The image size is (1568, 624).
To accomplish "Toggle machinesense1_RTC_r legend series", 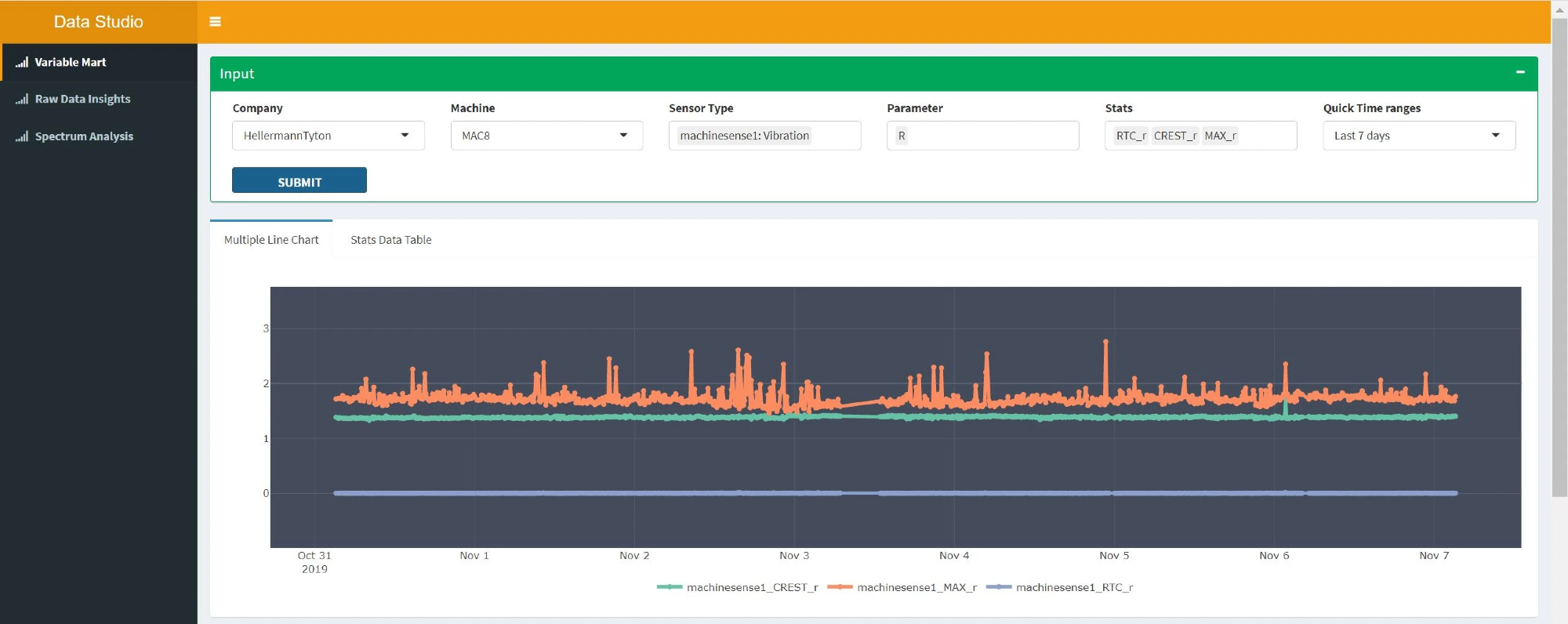I will (x=1060, y=587).
